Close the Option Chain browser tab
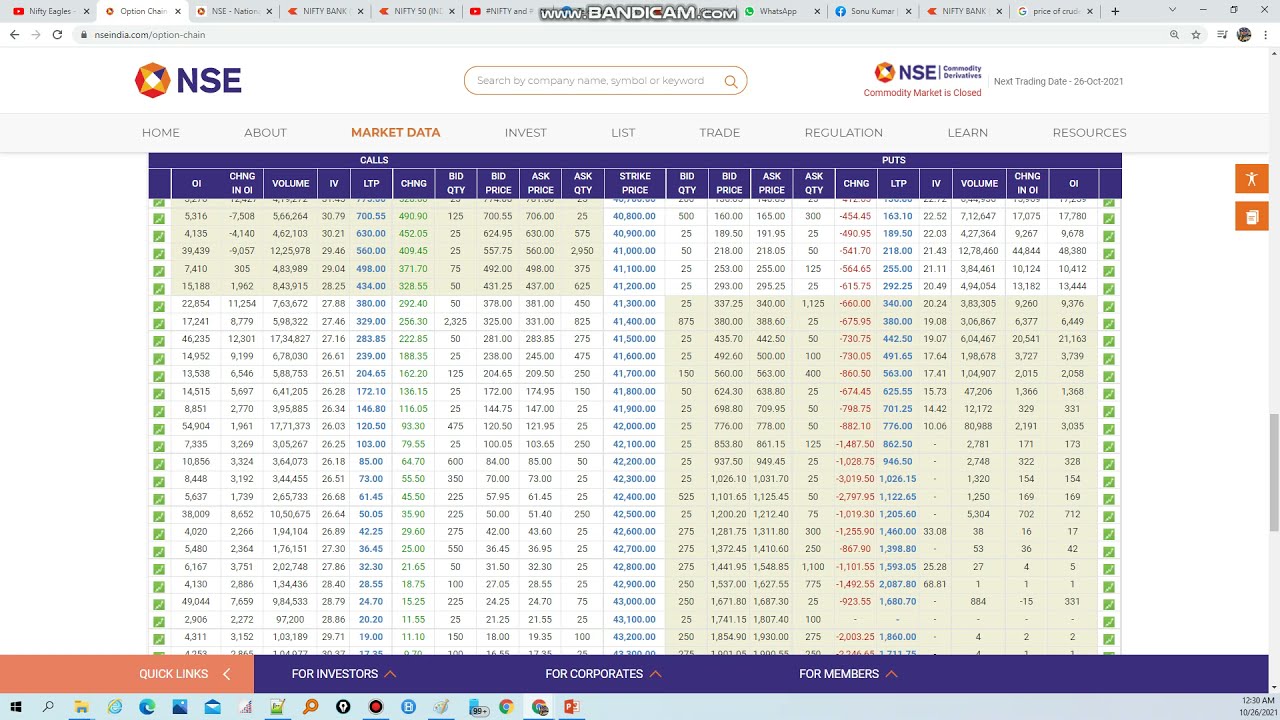Screen dimensions: 1280x720 click(177, 11)
